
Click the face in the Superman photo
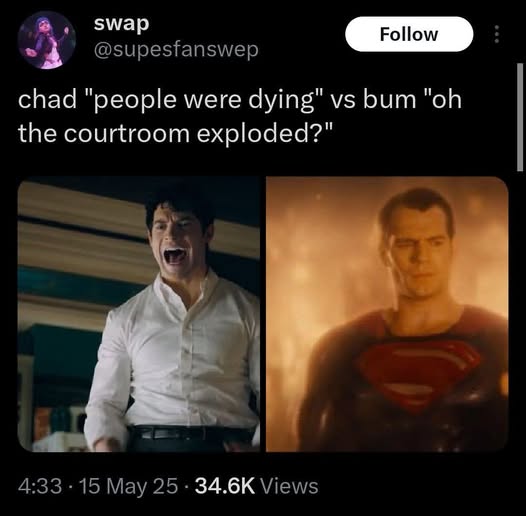pos(419,255)
